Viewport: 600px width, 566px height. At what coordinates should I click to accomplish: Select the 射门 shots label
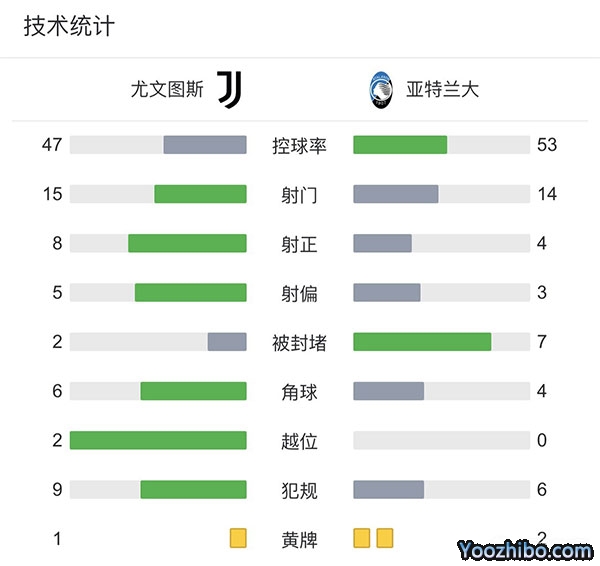click(x=299, y=195)
